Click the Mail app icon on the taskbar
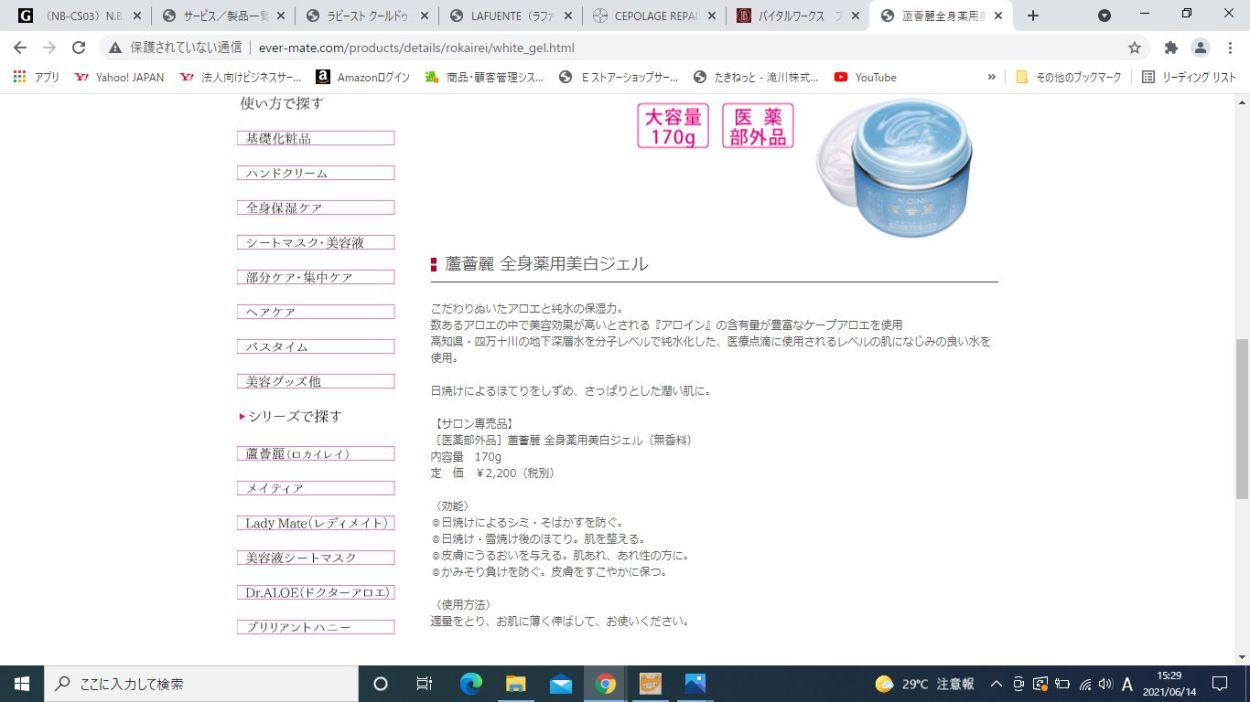The image size is (1250, 702). [x=560, y=683]
